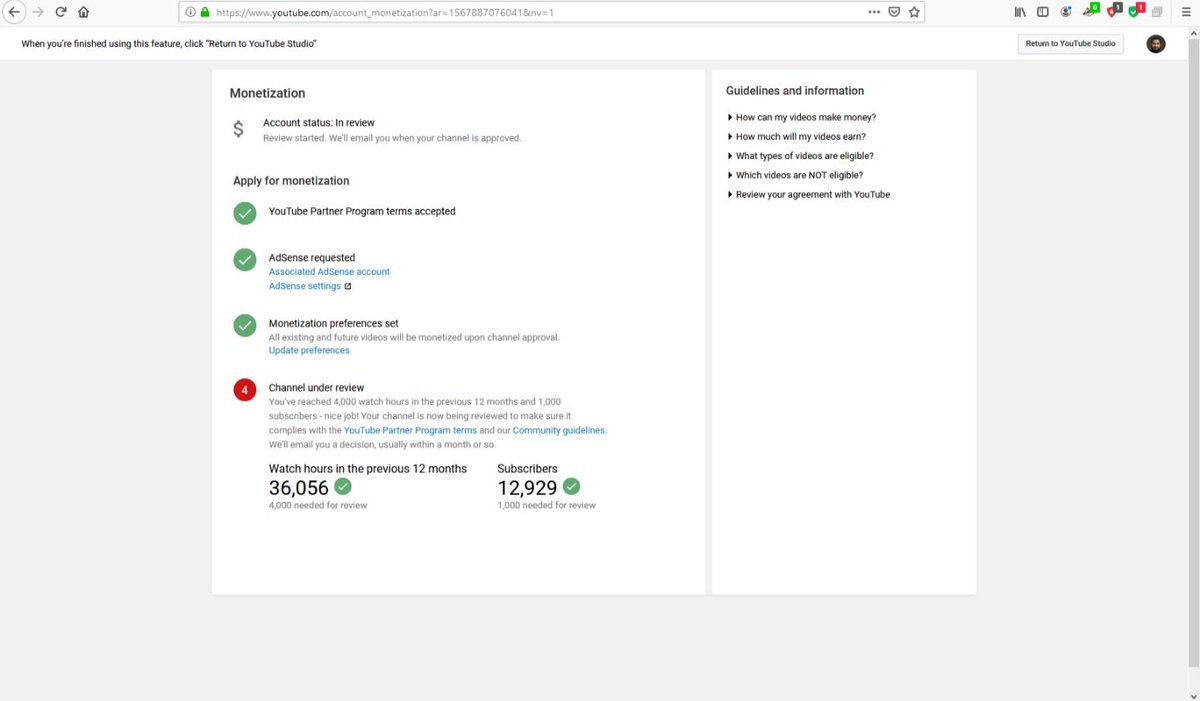This screenshot has height=701, width=1200.
Task: Save page to Pocket icon
Action: click(x=894, y=13)
